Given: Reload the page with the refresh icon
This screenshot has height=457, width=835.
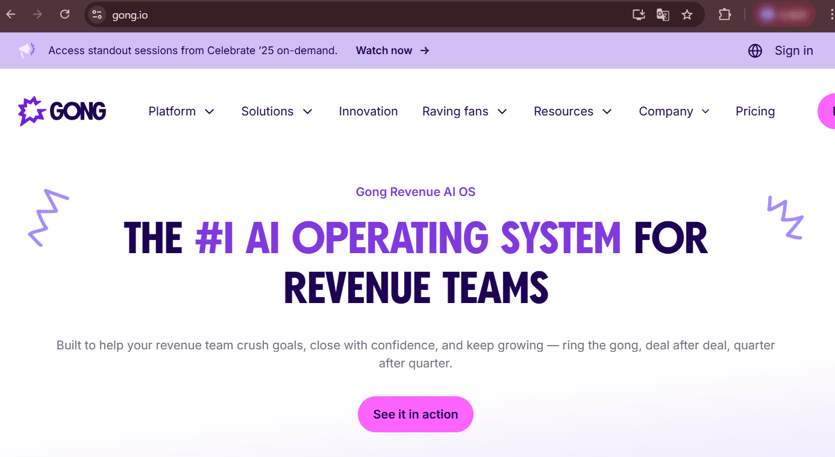Looking at the screenshot, I should (65, 15).
